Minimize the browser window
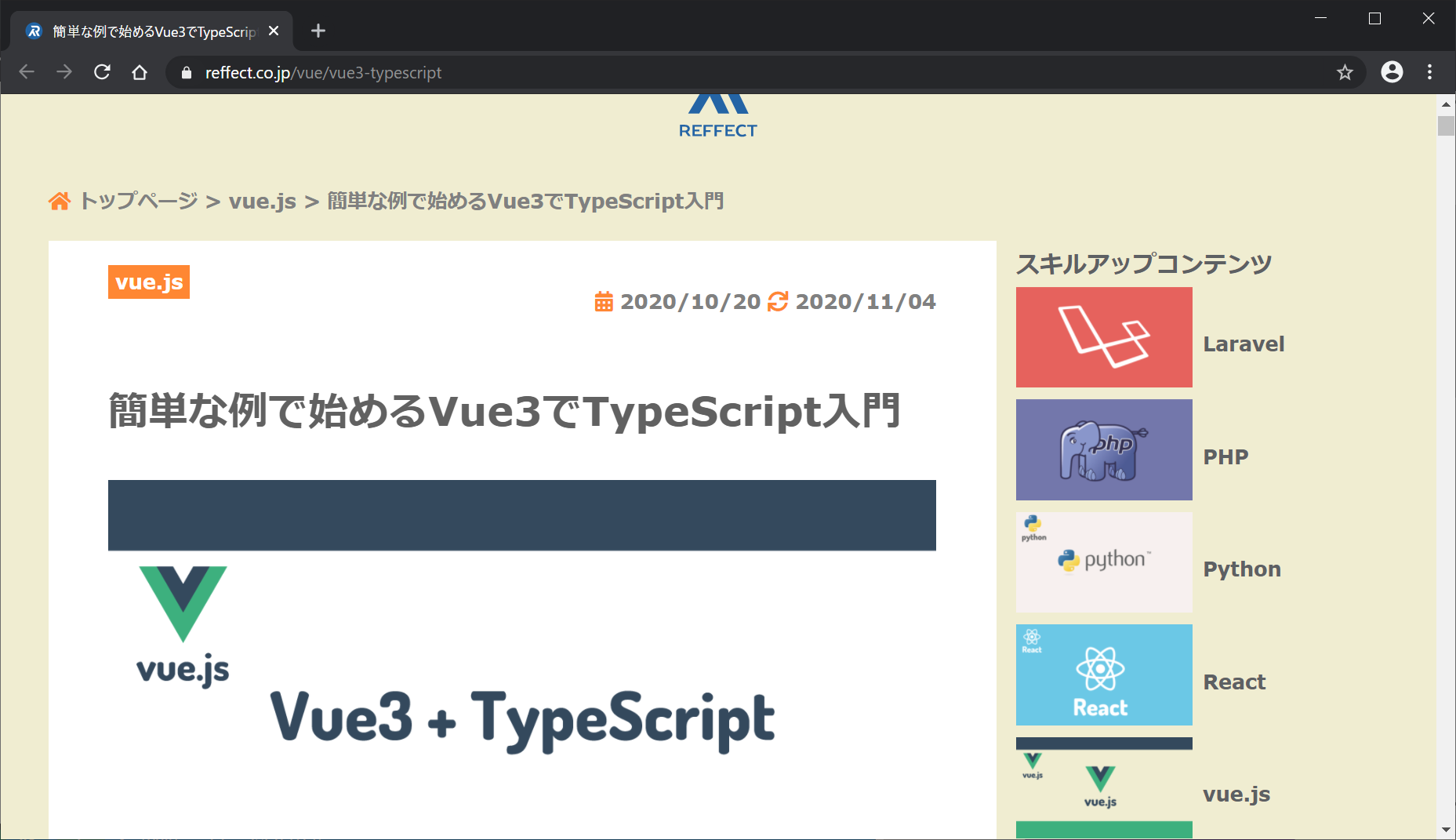 coord(1320,18)
